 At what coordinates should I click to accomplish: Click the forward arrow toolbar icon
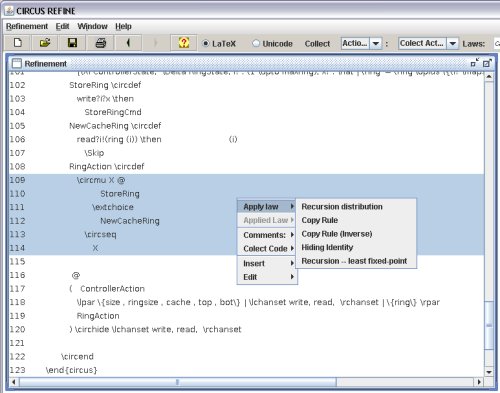coord(155,43)
